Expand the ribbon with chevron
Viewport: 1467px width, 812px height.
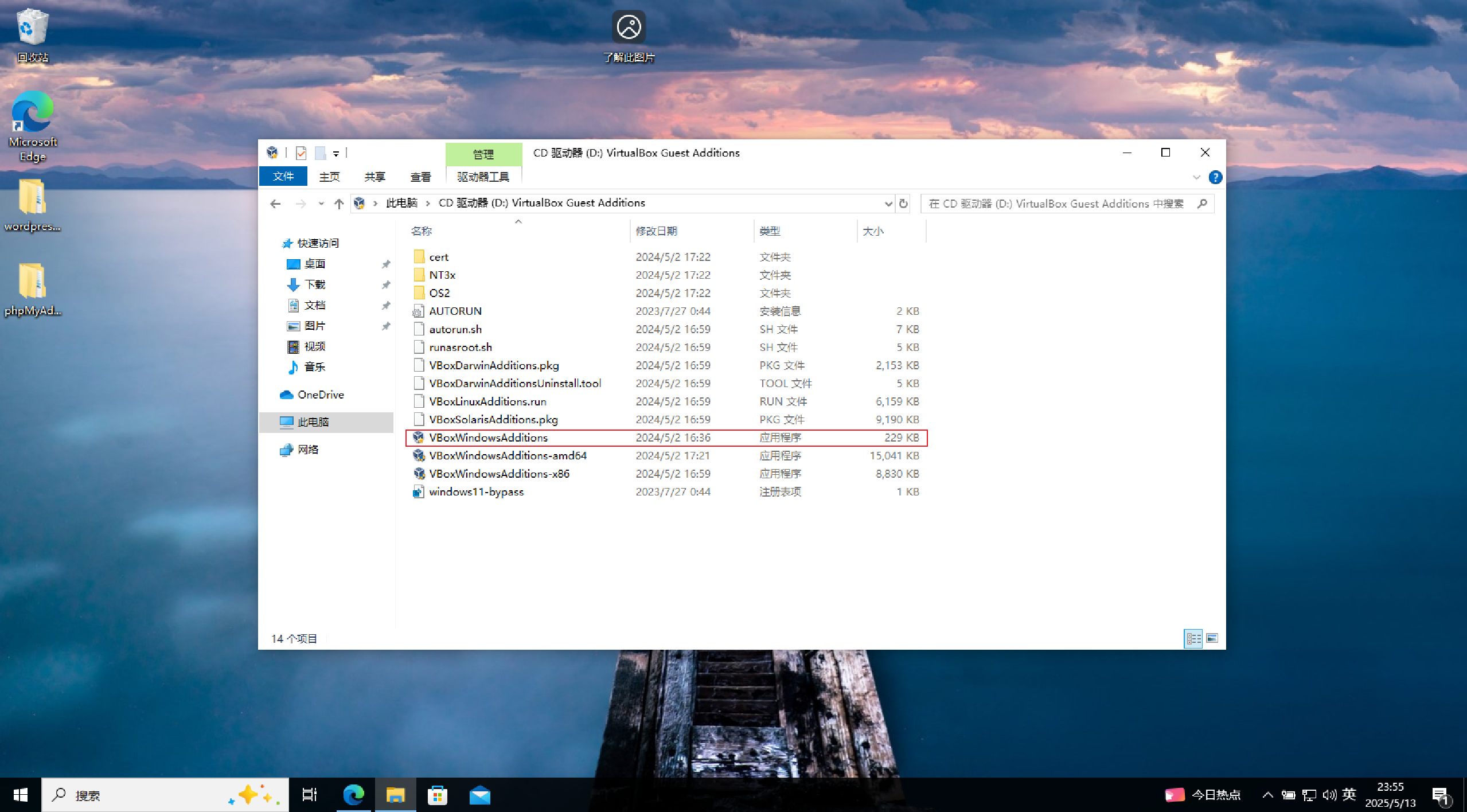pyautogui.click(x=1196, y=177)
